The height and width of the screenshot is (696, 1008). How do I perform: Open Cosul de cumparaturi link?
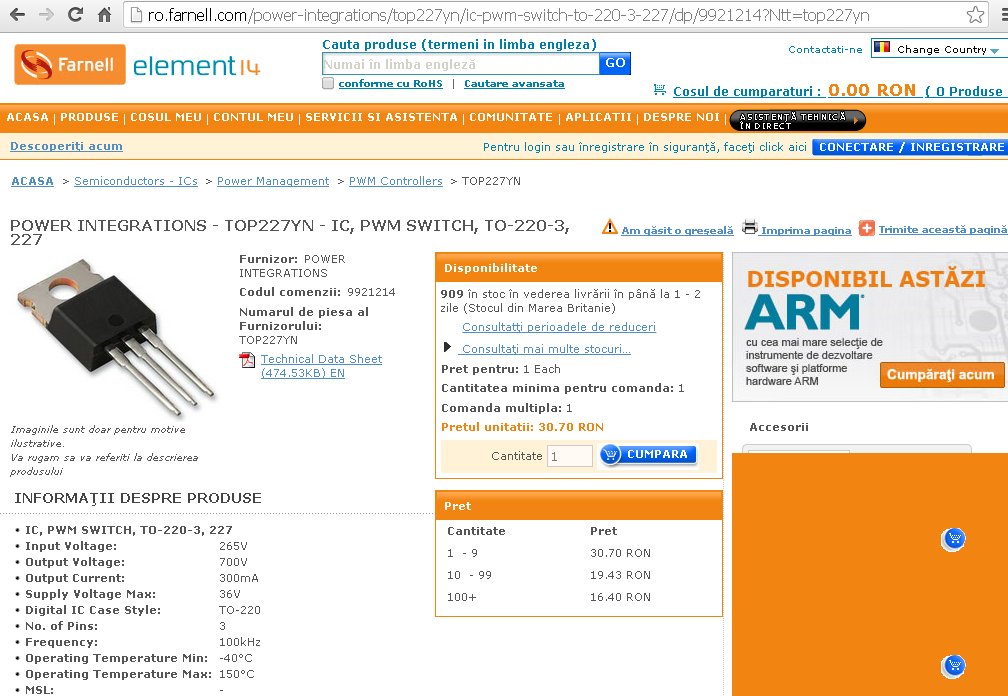click(x=748, y=91)
